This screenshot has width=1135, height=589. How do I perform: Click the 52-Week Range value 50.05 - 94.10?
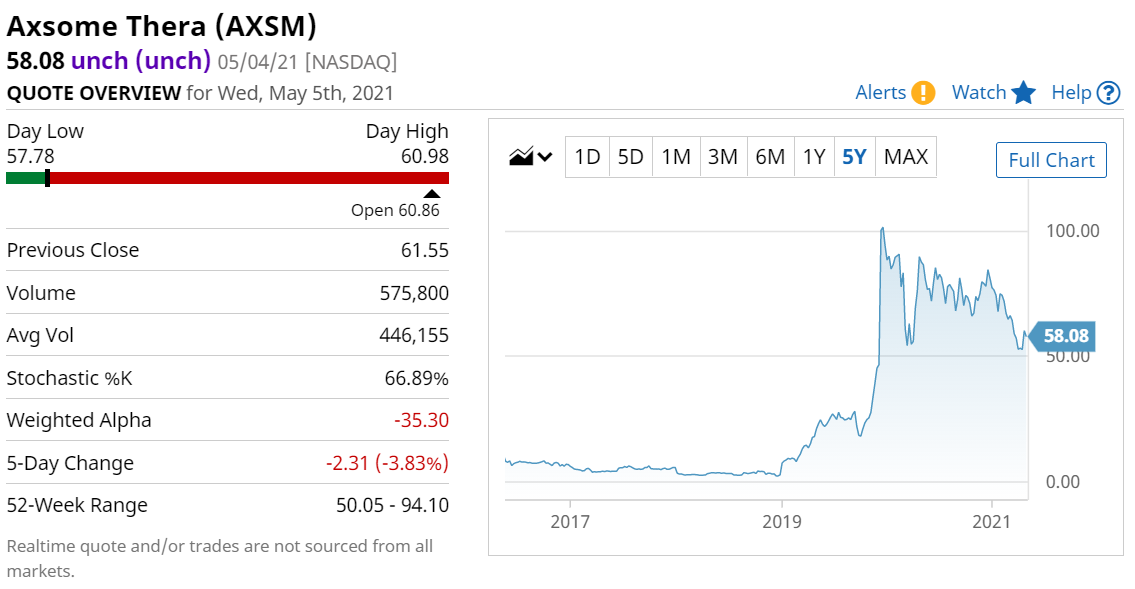pos(392,505)
